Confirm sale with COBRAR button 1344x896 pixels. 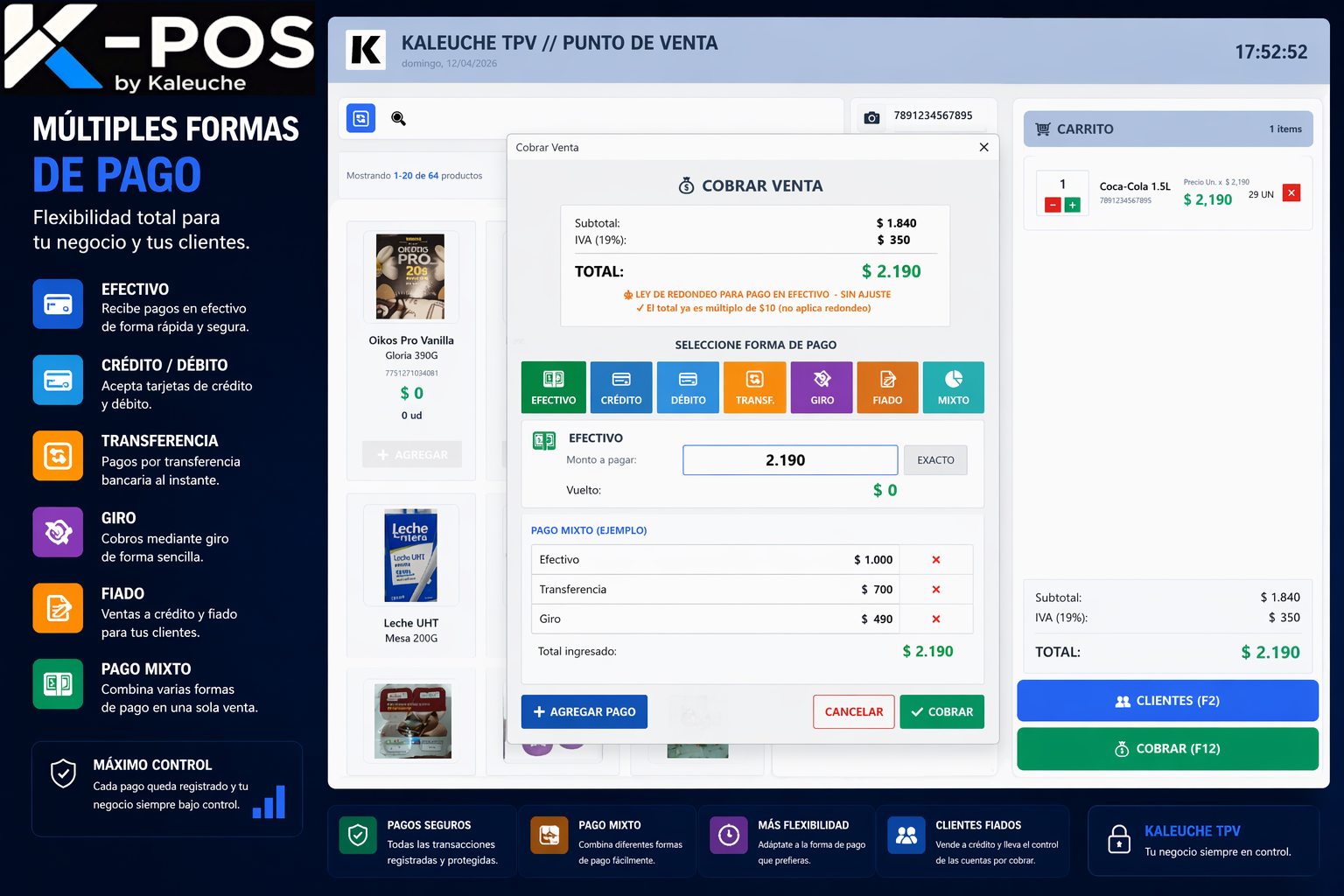[x=941, y=711]
